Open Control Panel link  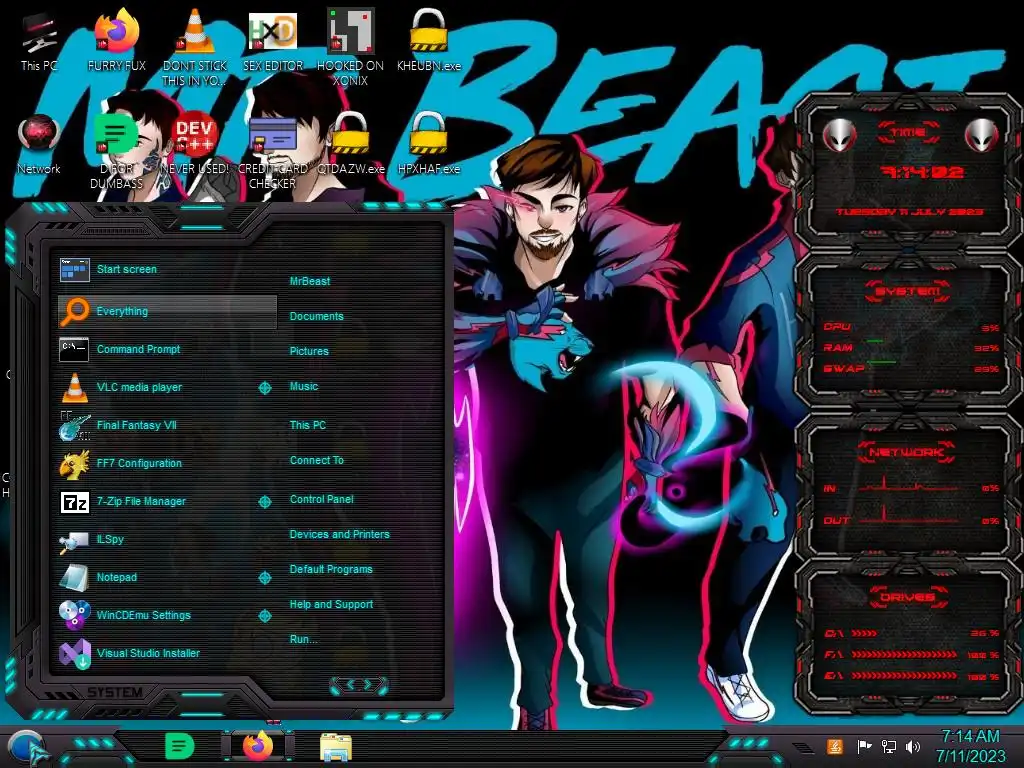tap(321, 499)
